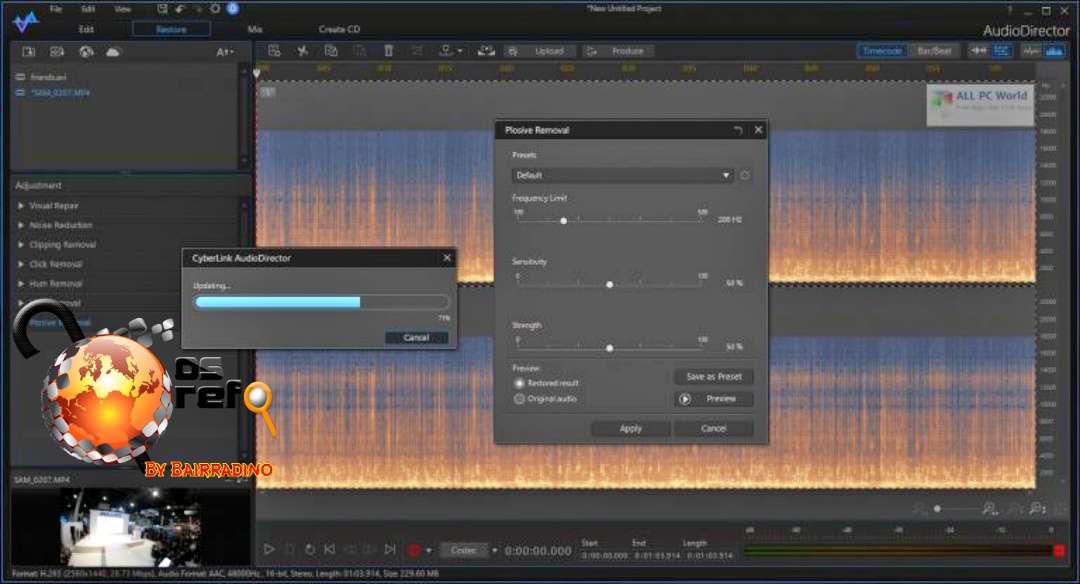The width and height of the screenshot is (1080, 584).
Task: Click the undo arrow icon in title bar
Action: [180, 9]
